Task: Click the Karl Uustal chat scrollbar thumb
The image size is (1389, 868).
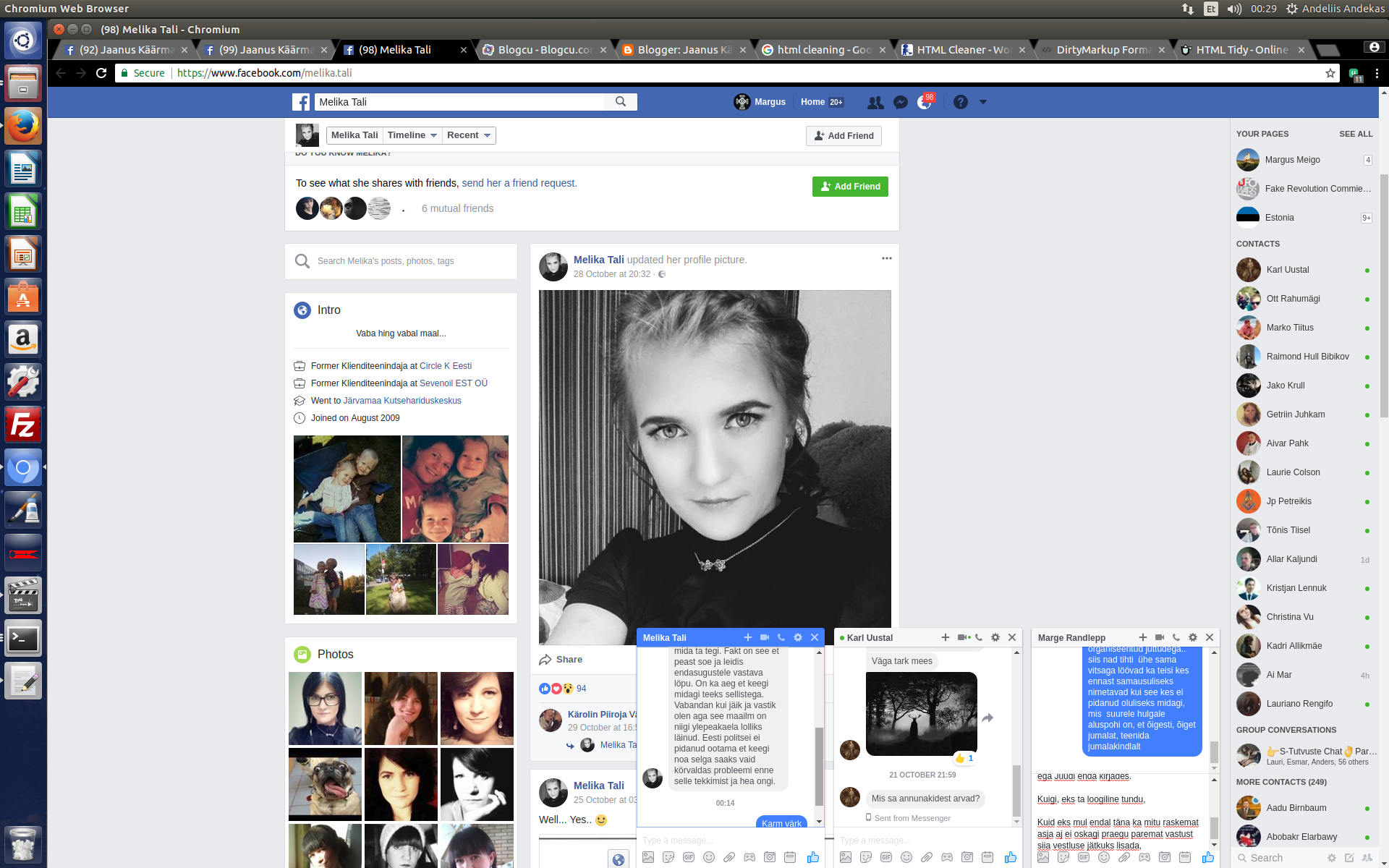Action: pyautogui.click(x=1016, y=790)
